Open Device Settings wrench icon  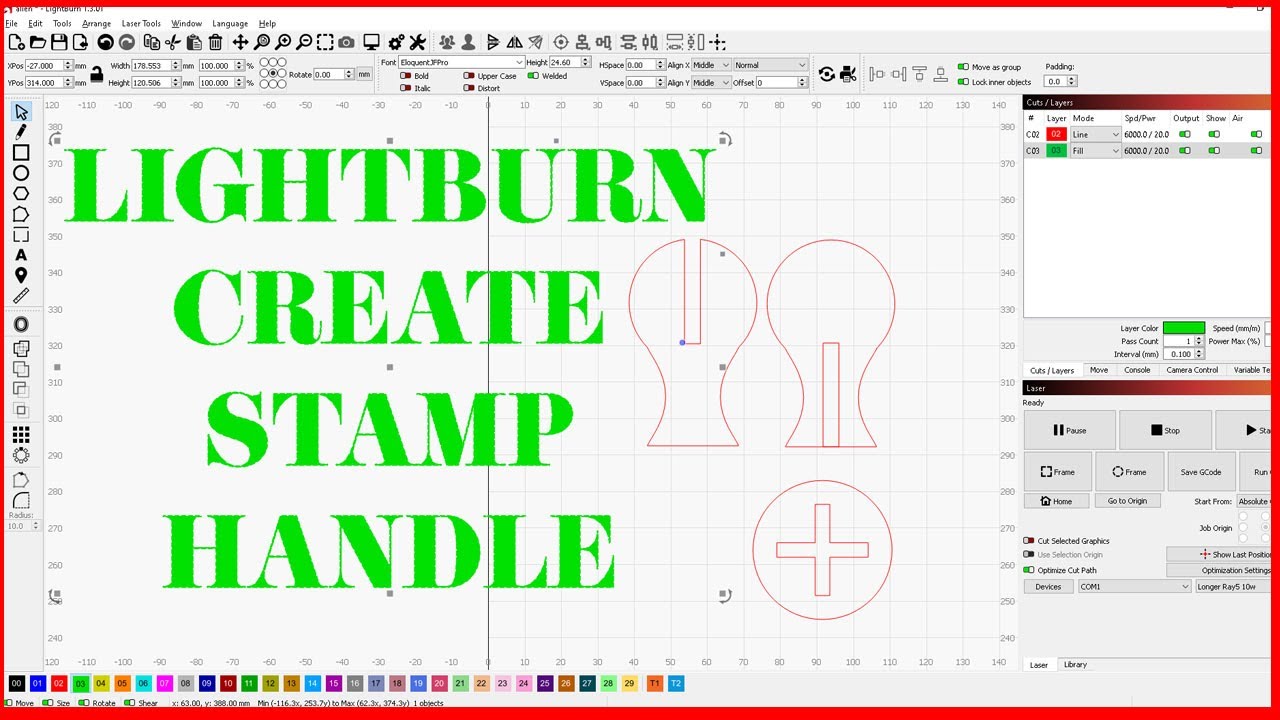tap(418, 42)
